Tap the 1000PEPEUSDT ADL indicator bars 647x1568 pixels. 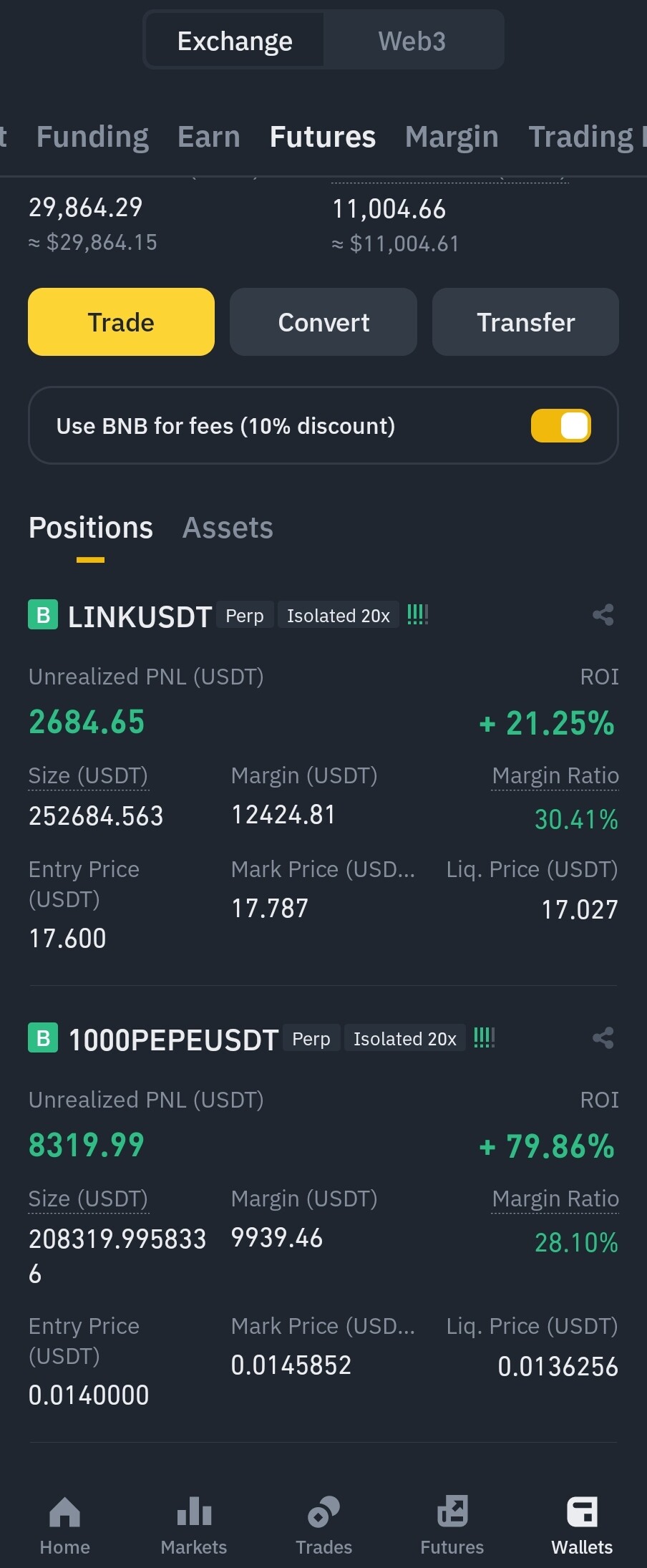pos(484,1038)
